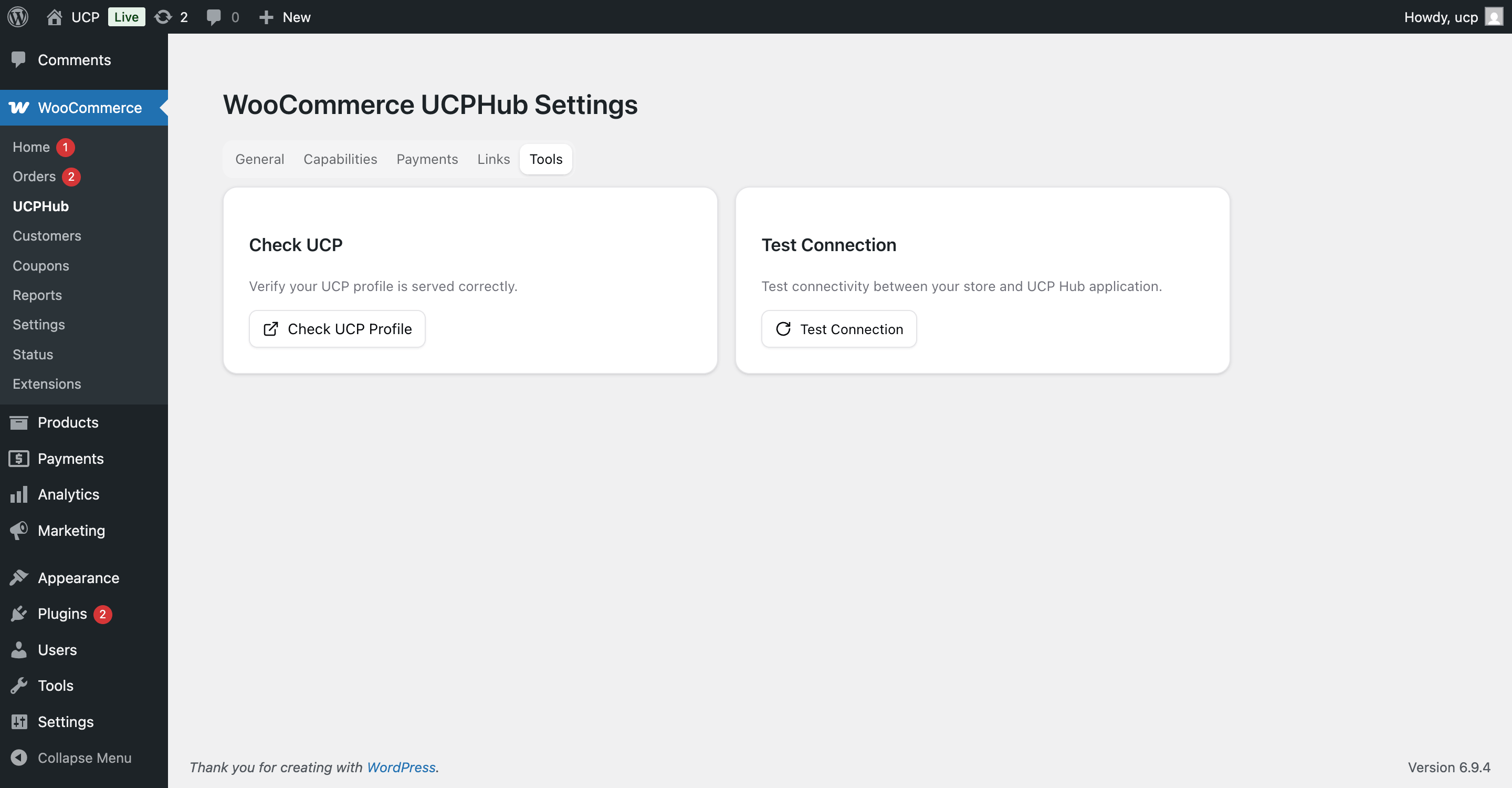The width and height of the screenshot is (1512, 788).
Task: Select the Links tab
Action: (x=493, y=159)
